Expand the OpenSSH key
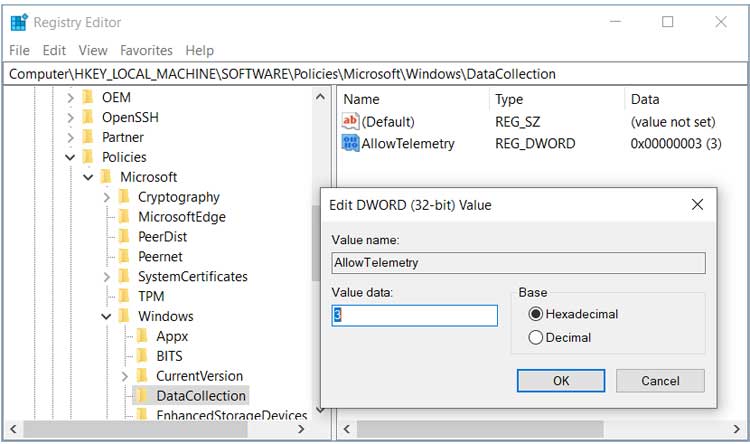750x444 pixels. click(x=70, y=118)
